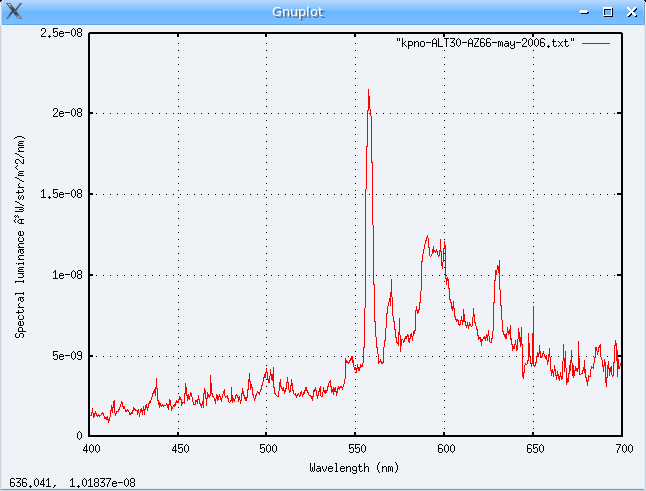Click the 400 x-axis tick label
The width and height of the screenshot is (646, 491).
coord(90,449)
